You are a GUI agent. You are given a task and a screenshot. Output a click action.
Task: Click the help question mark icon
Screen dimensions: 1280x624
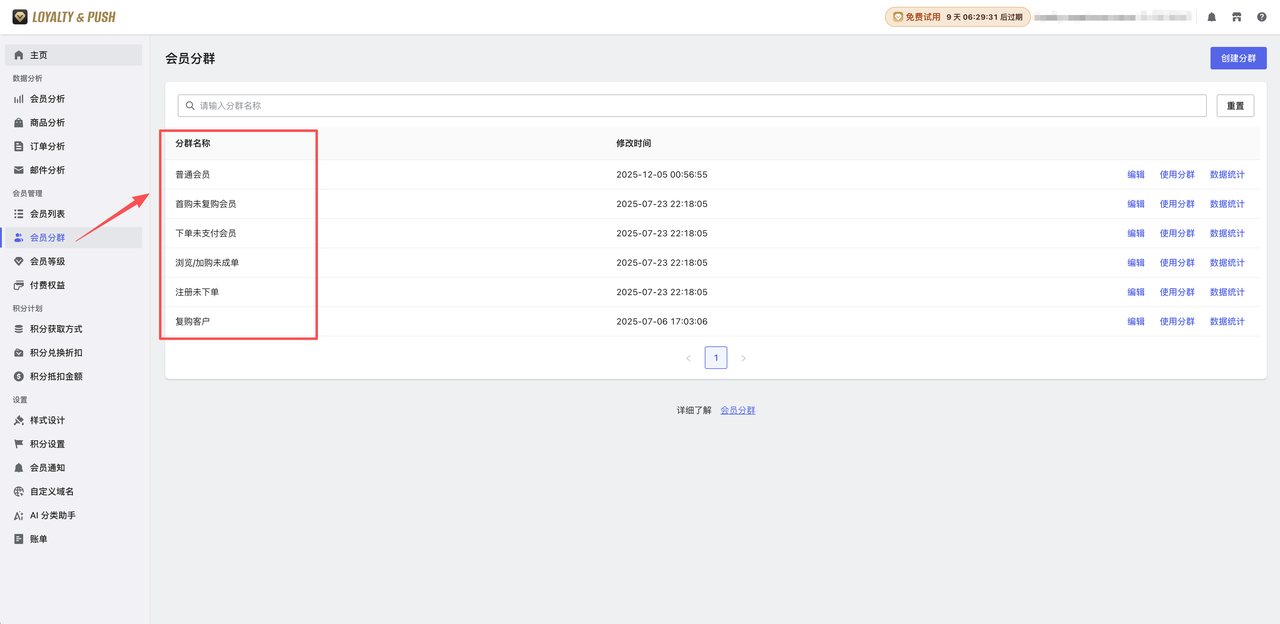[x=1261, y=17]
